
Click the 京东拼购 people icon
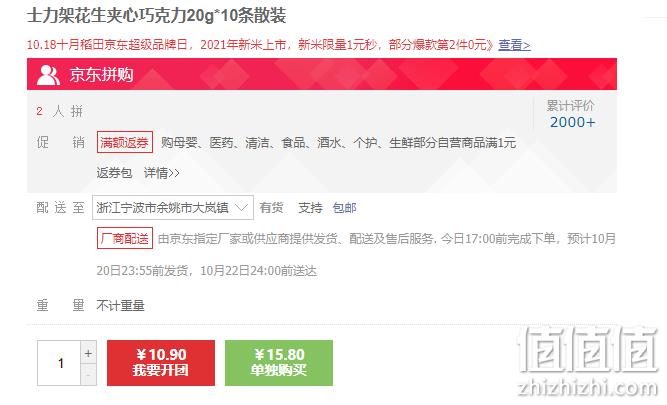click(x=48, y=75)
